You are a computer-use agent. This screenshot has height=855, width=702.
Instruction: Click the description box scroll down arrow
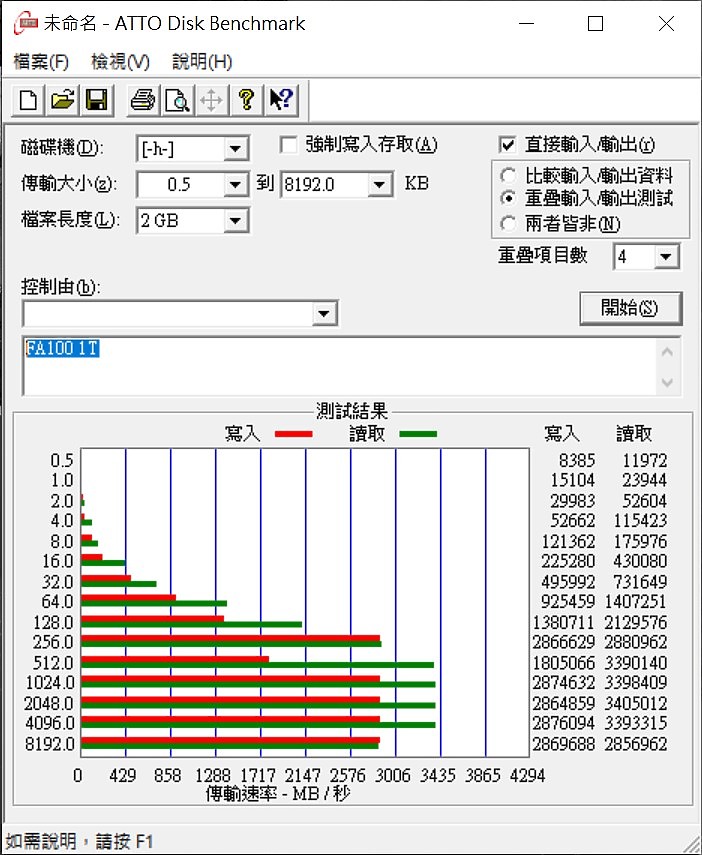pyautogui.click(x=668, y=382)
